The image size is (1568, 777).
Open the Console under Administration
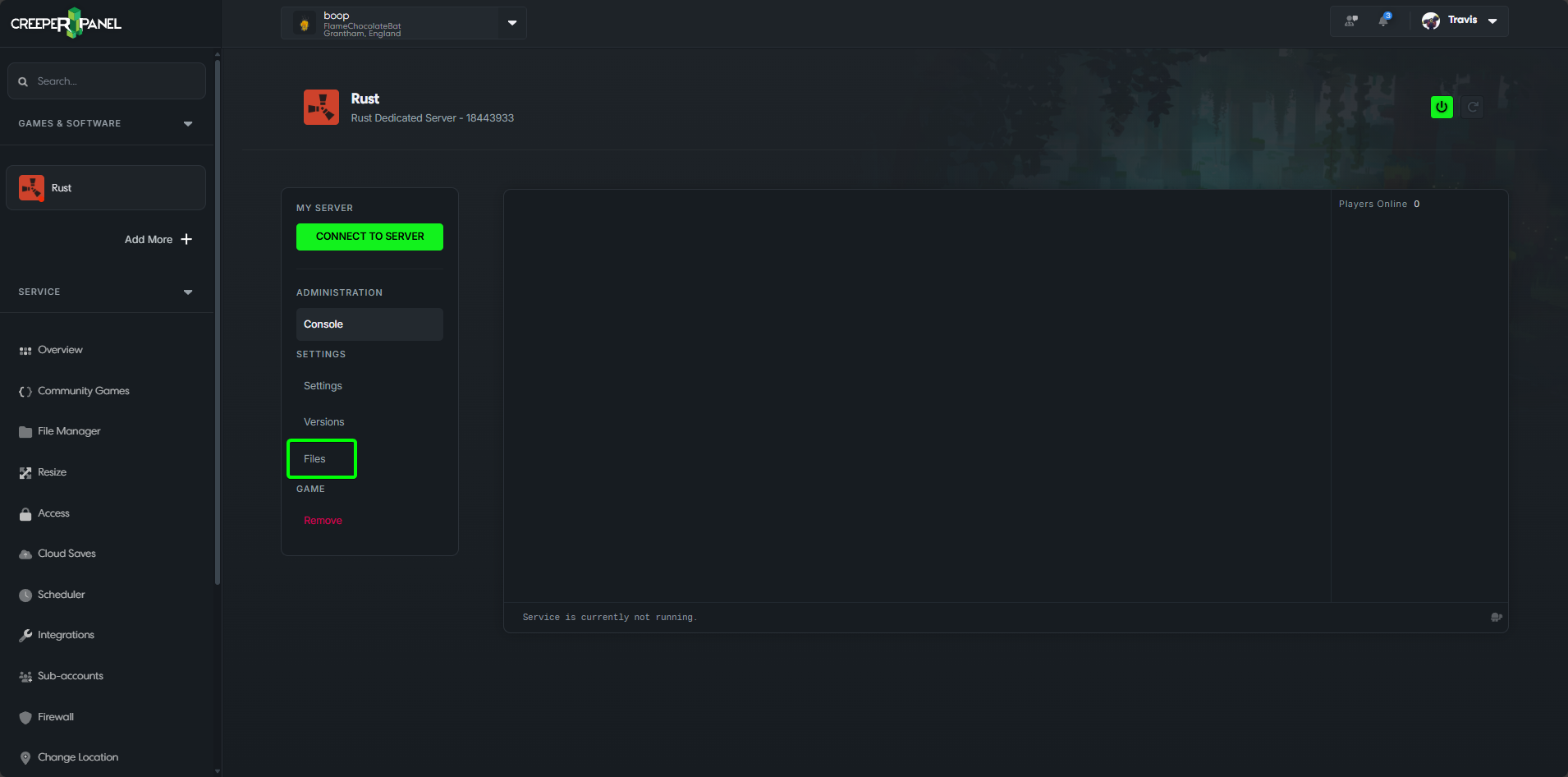pyautogui.click(x=323, y=324)
